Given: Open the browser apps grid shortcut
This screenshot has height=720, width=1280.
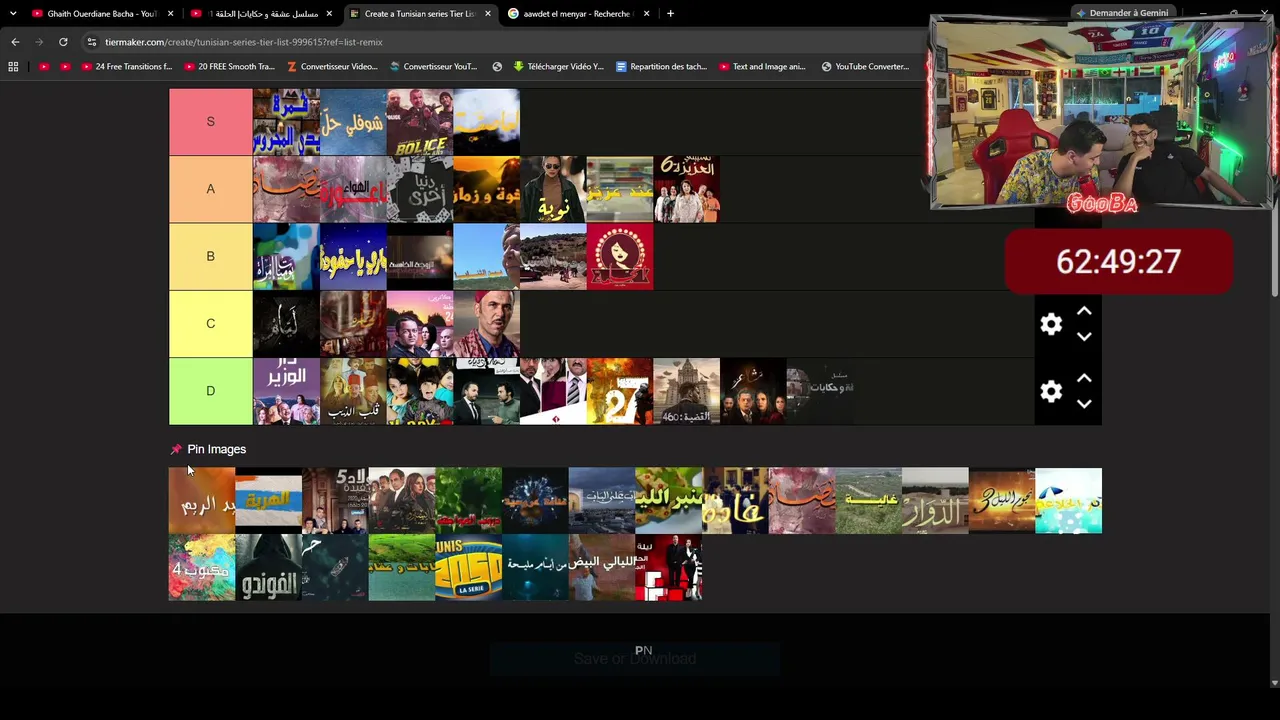Looking at the screenshot, I should (x=13, y=67).
